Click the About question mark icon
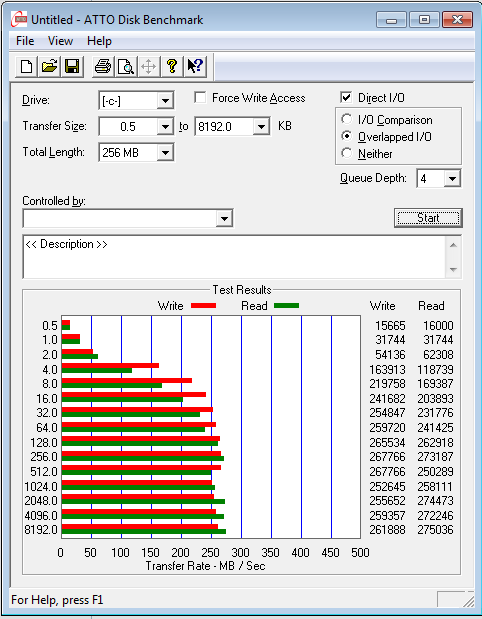This screenshot has width=482, height=619. tap(172, 66)
